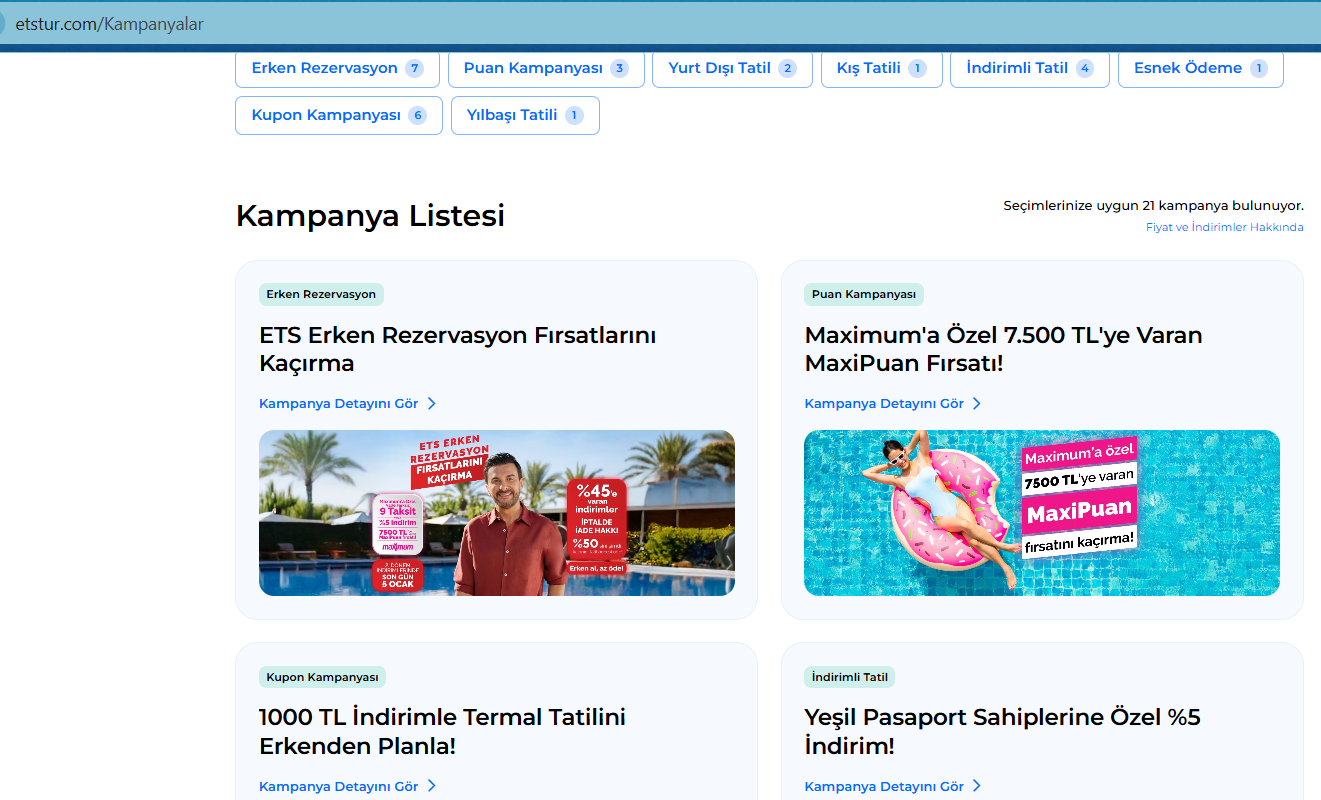Screen dimensions: 1321x800
Task: Choose the Kış Tatili filter
Action: 882,68
